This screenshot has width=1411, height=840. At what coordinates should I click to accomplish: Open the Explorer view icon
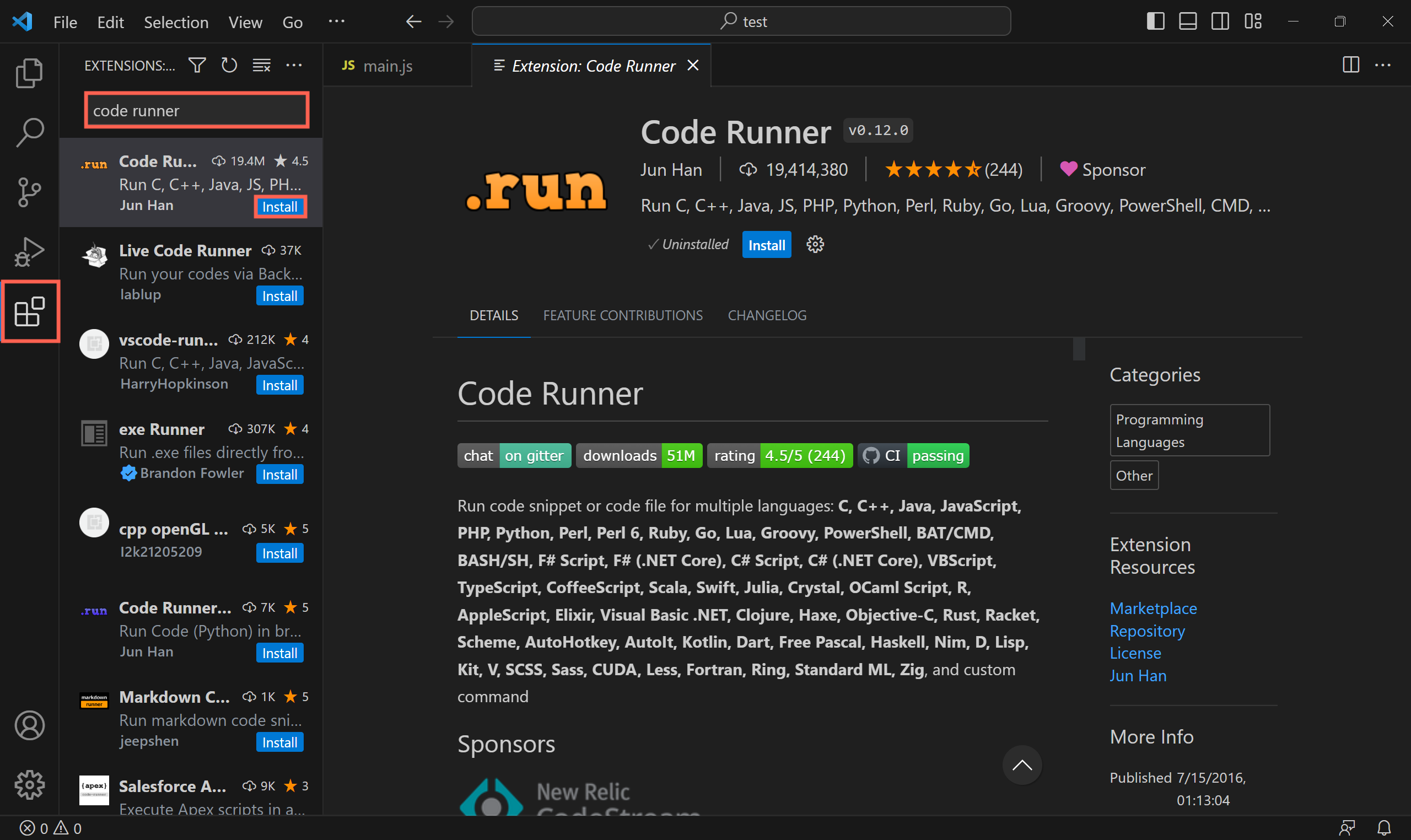pos(29,73)
